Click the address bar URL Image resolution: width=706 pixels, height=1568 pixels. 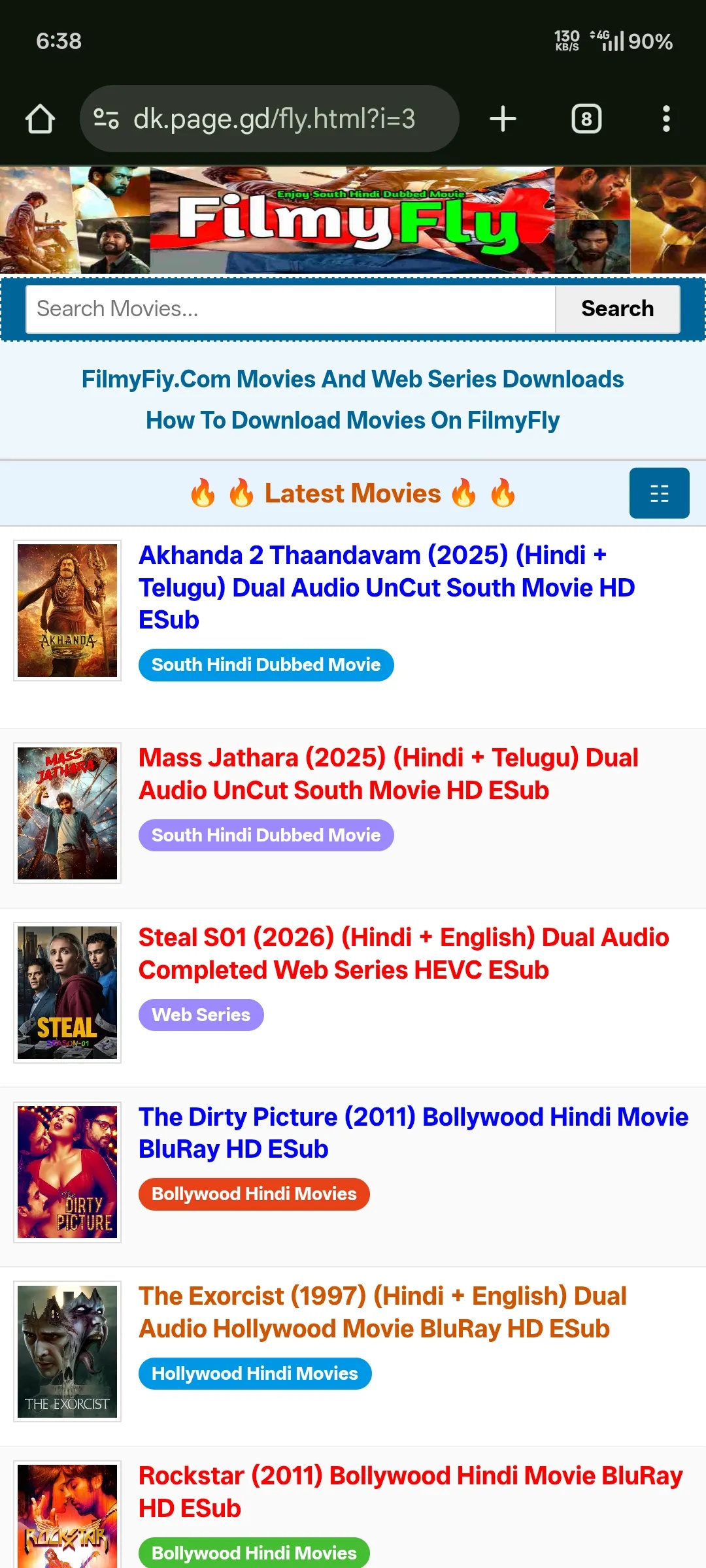coord(274,119)
